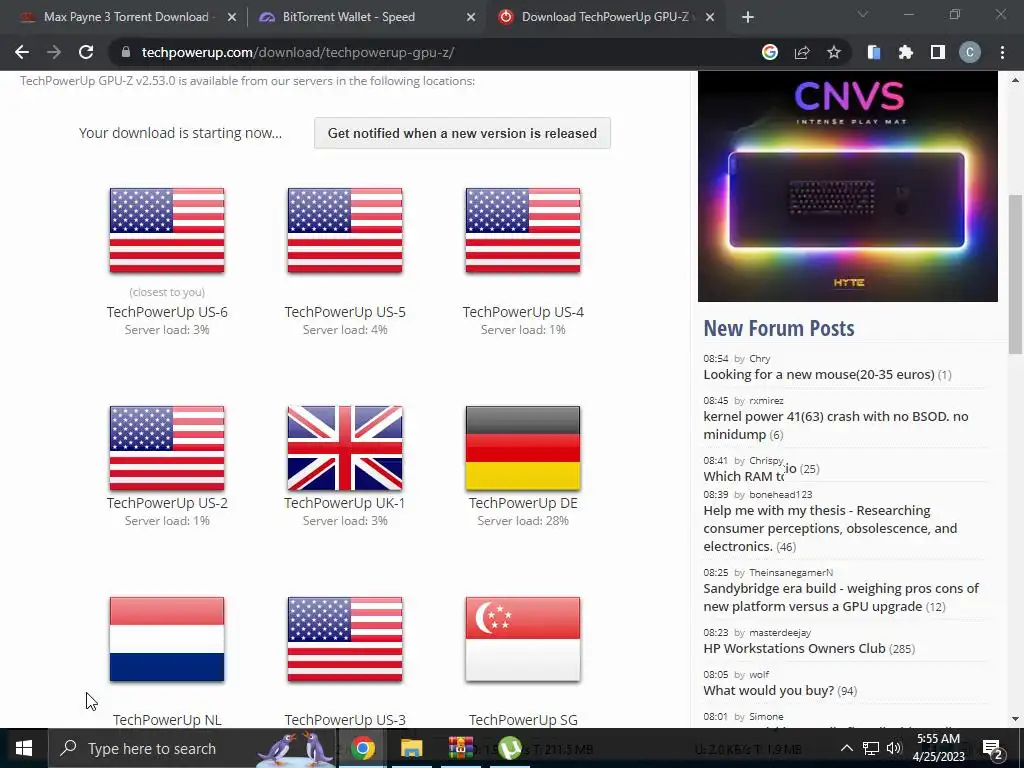1024x768 pixels.
Task: Show hidden system tray icons
Action: pyautogui.click(x=846, y=748)
